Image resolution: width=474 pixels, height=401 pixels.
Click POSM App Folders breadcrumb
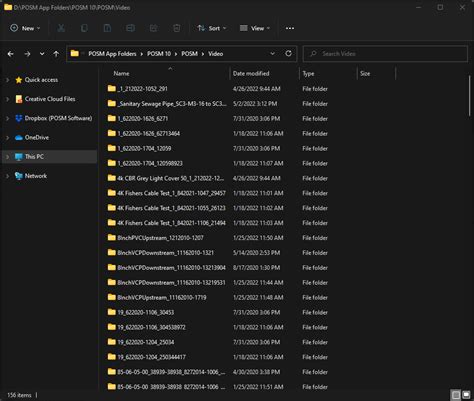tap(112, 54)
